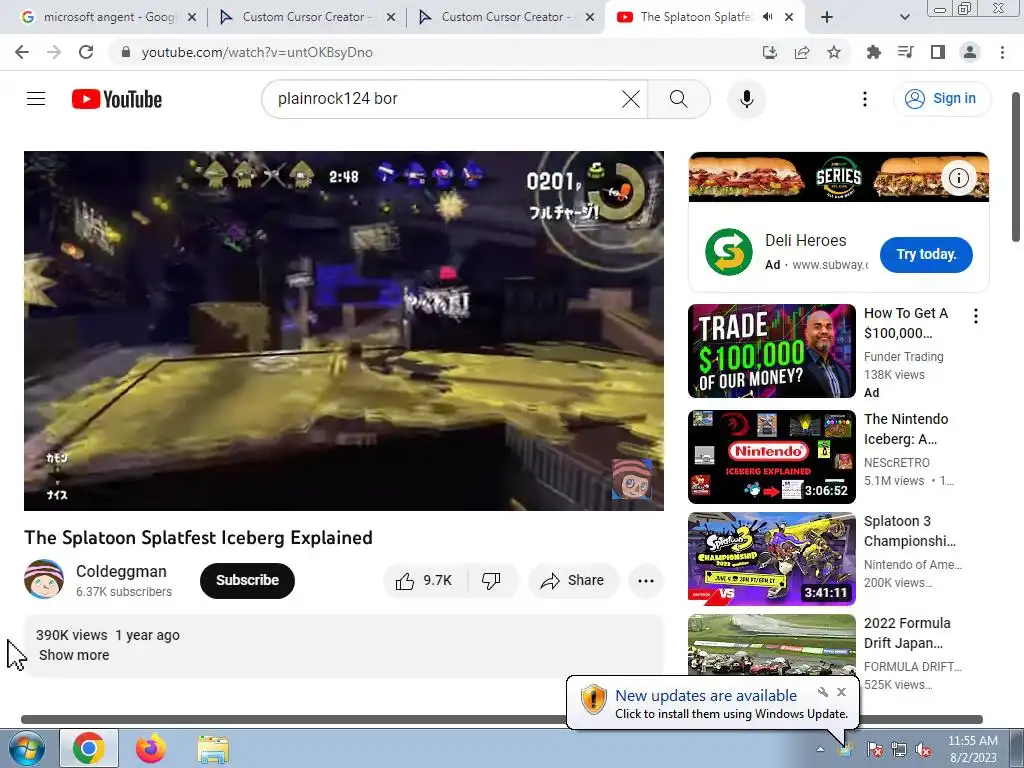This screenshot has width=1024, height=768.
Task: Share this page via address bar icon
Action: (x=802, y=52)
